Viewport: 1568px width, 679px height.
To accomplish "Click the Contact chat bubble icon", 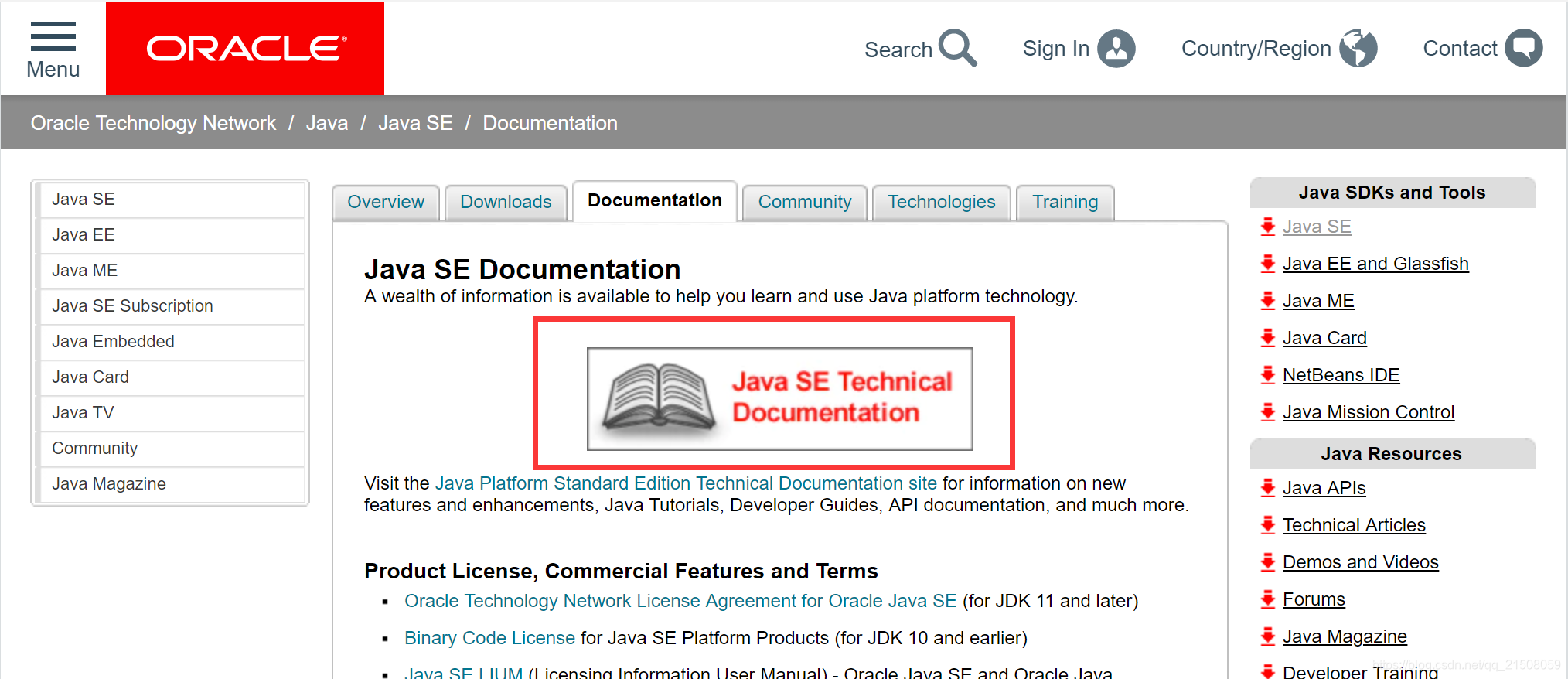I will click(x=1523, y=48).
